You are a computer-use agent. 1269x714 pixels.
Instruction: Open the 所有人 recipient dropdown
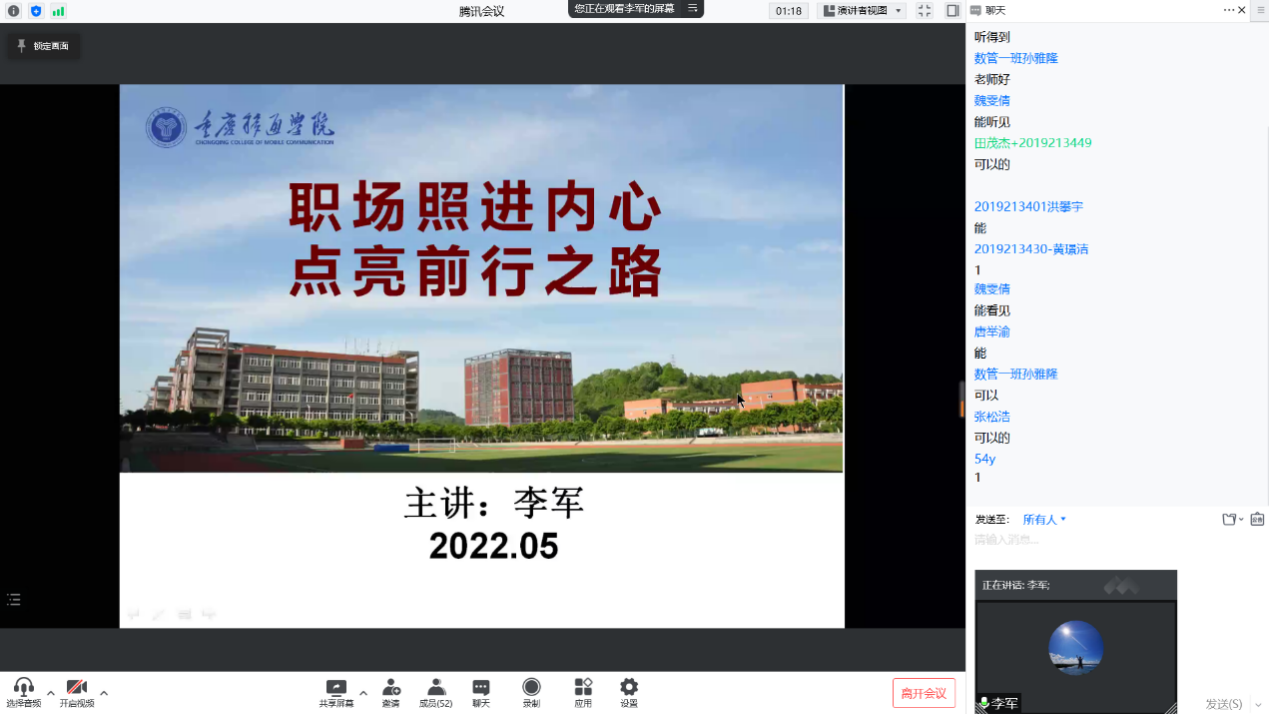[x=1044, y=519]
